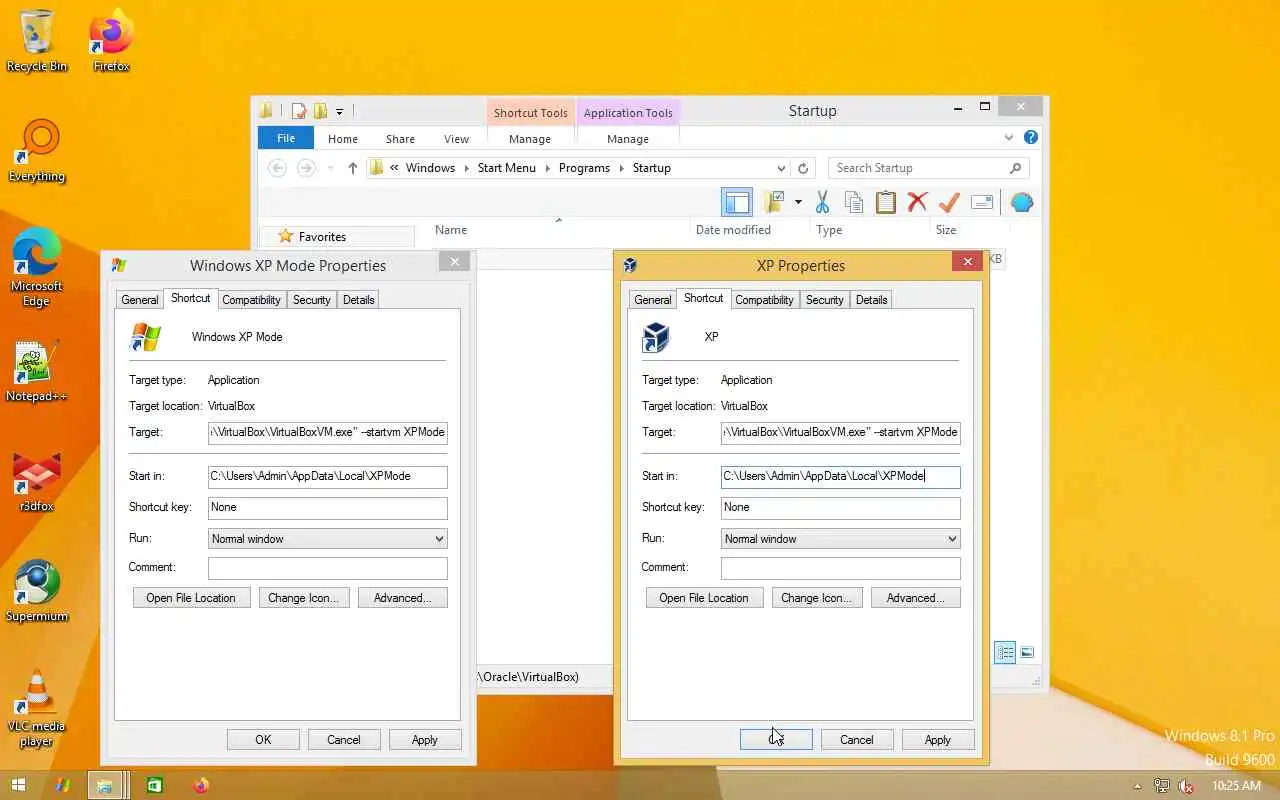Image resolution: width=1280 pixels, height=800 pixels.
Task: Open Run dropdown in XP Properties
Action: [840, 539]
